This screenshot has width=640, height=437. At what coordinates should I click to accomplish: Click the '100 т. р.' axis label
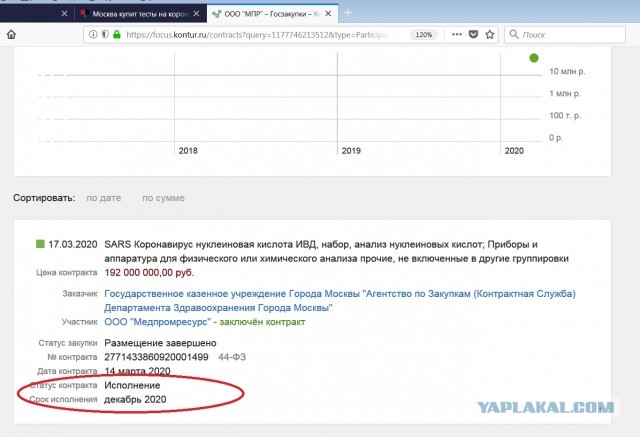pos(565,115)
